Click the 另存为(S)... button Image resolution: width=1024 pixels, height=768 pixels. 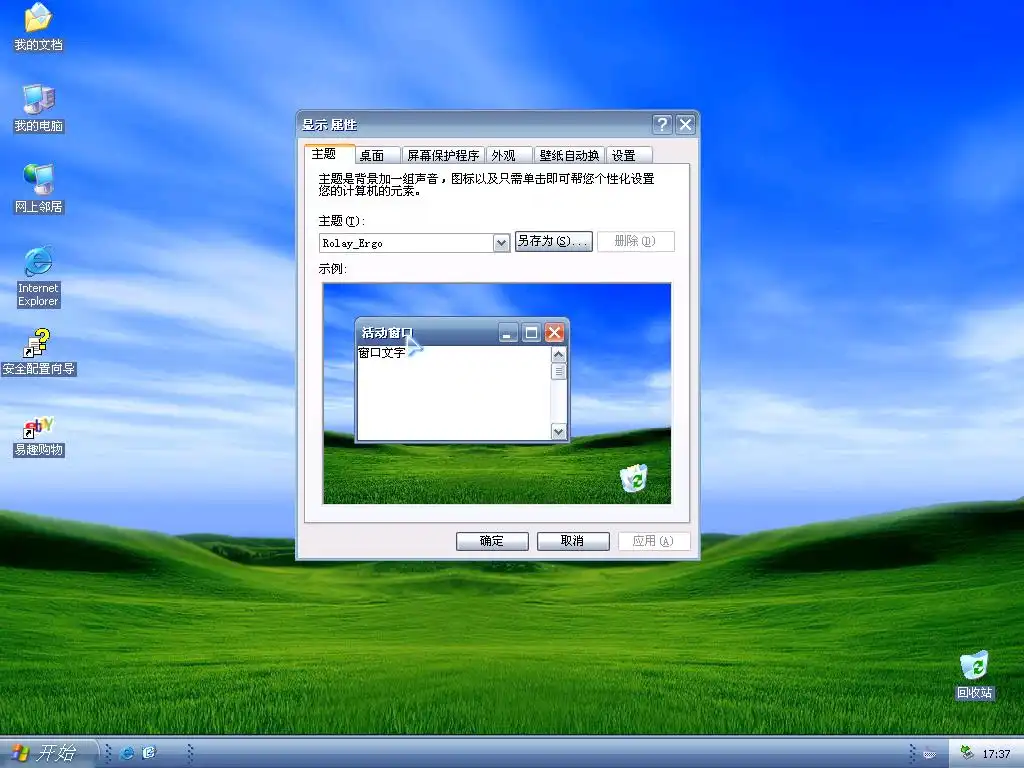[x=553, y=241]
